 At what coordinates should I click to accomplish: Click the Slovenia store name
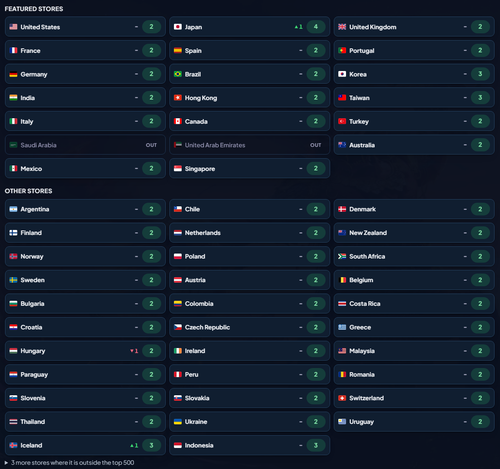(x=33, y=398)
